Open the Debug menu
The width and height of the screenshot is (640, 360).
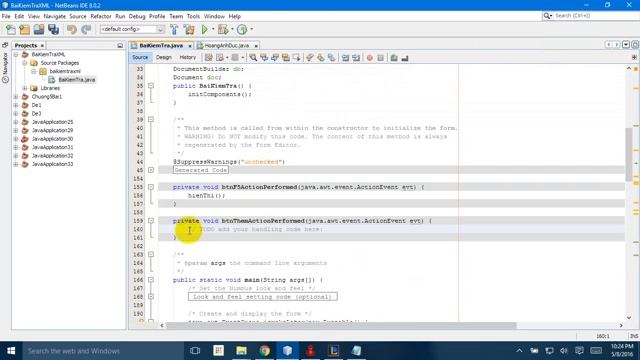pyautogui.click(x=137, y=16)
